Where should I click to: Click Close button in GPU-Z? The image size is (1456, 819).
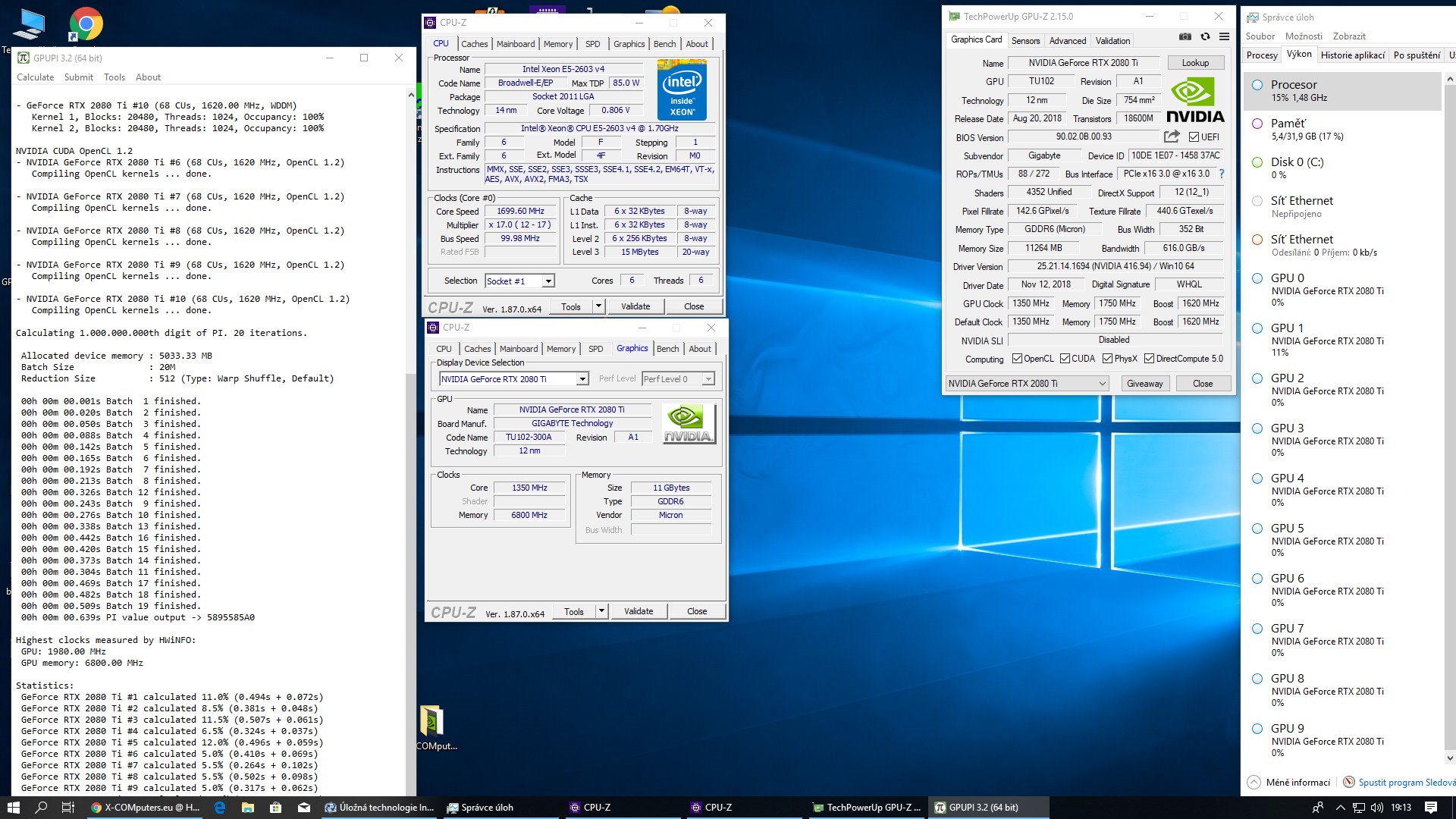tap(1203, 384)
